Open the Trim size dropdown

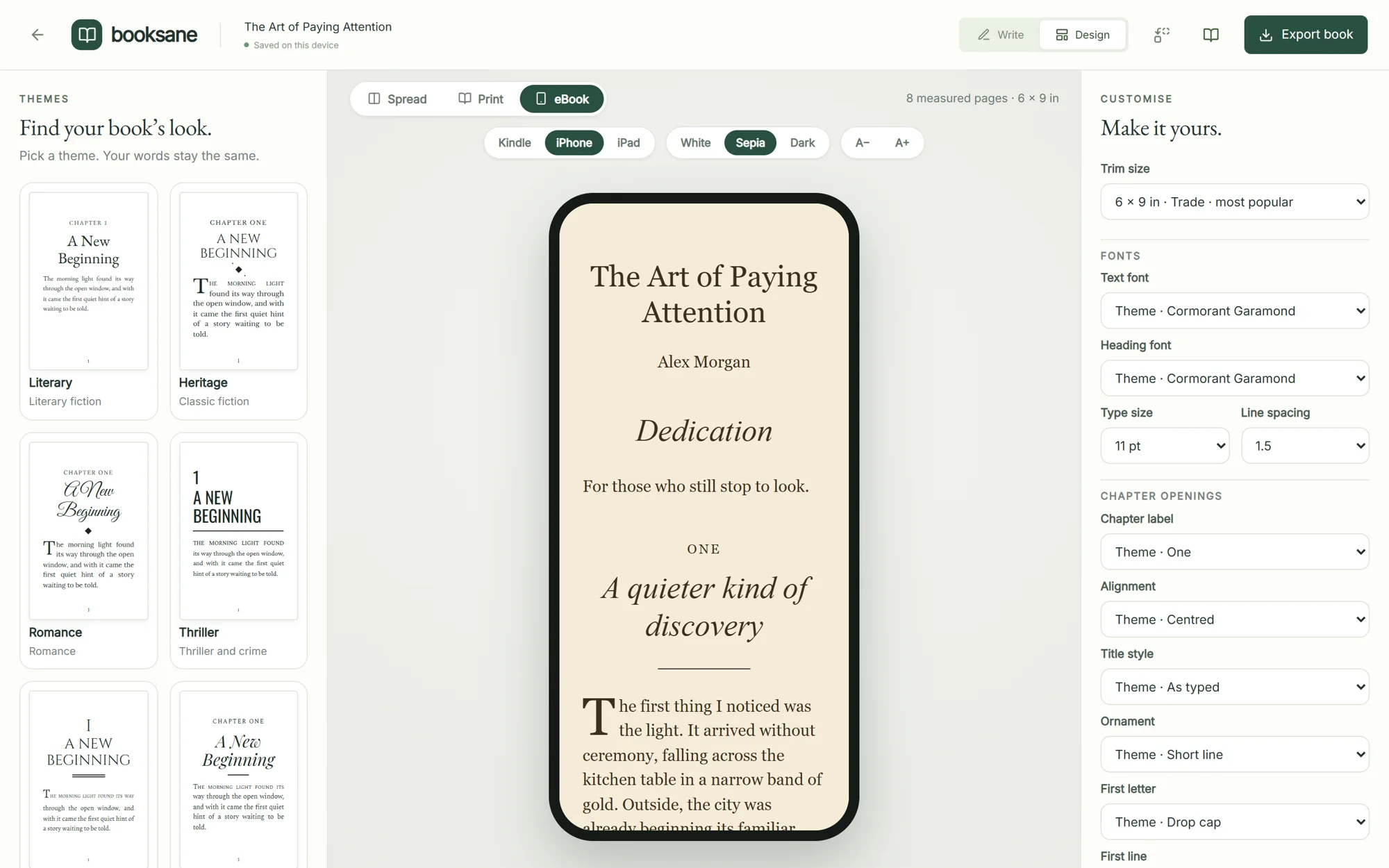pyautogui.click(x=1235, y=201)
